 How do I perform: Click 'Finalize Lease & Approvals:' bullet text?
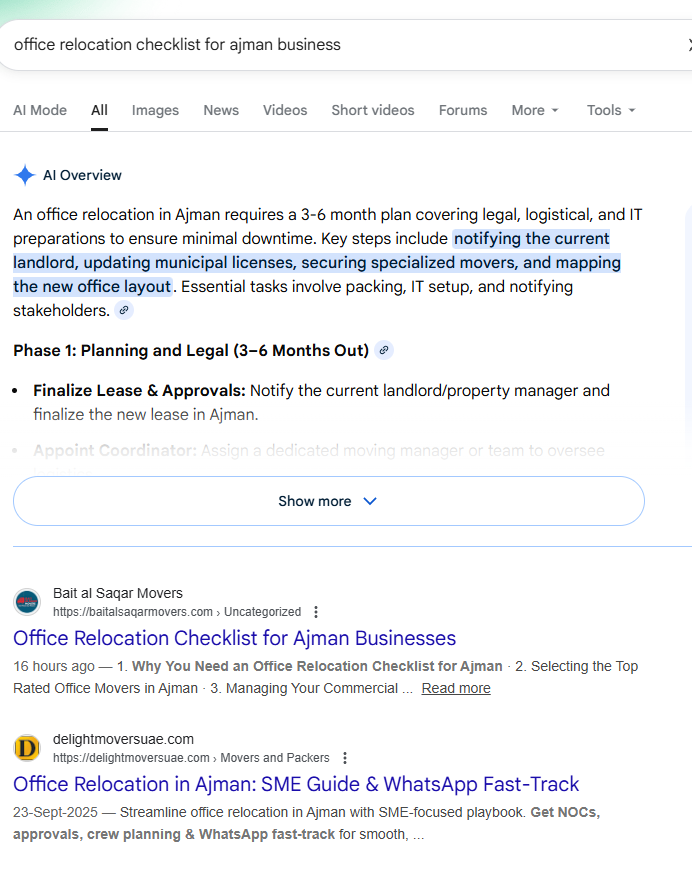tap(139, 391)
